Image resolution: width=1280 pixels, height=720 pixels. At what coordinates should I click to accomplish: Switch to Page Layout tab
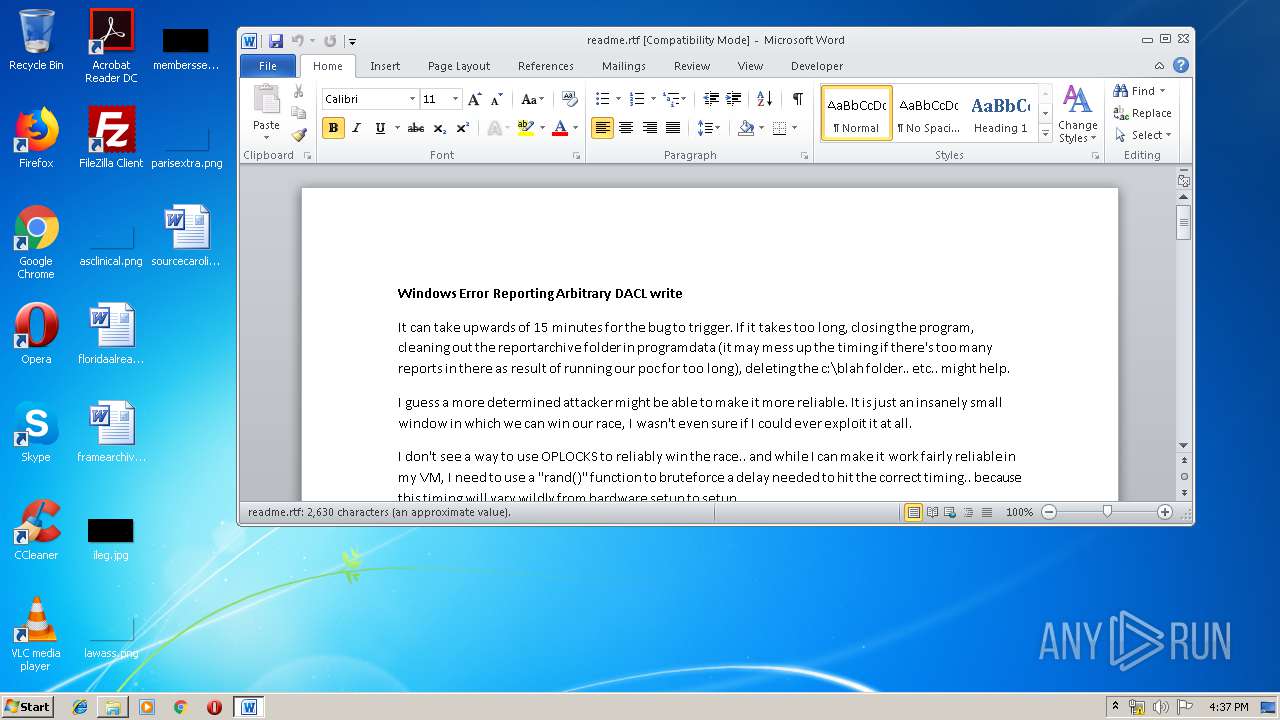coord(459,66)
